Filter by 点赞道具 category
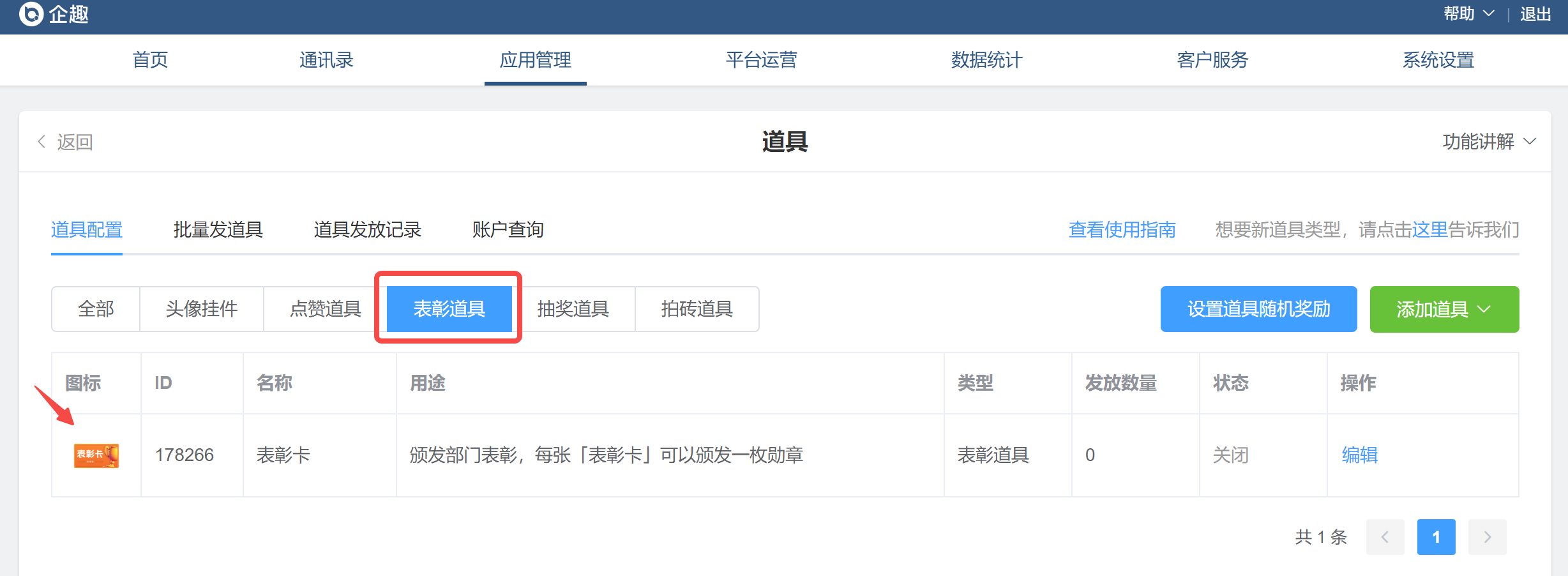 pyautogui.click(x=325, y=309)
